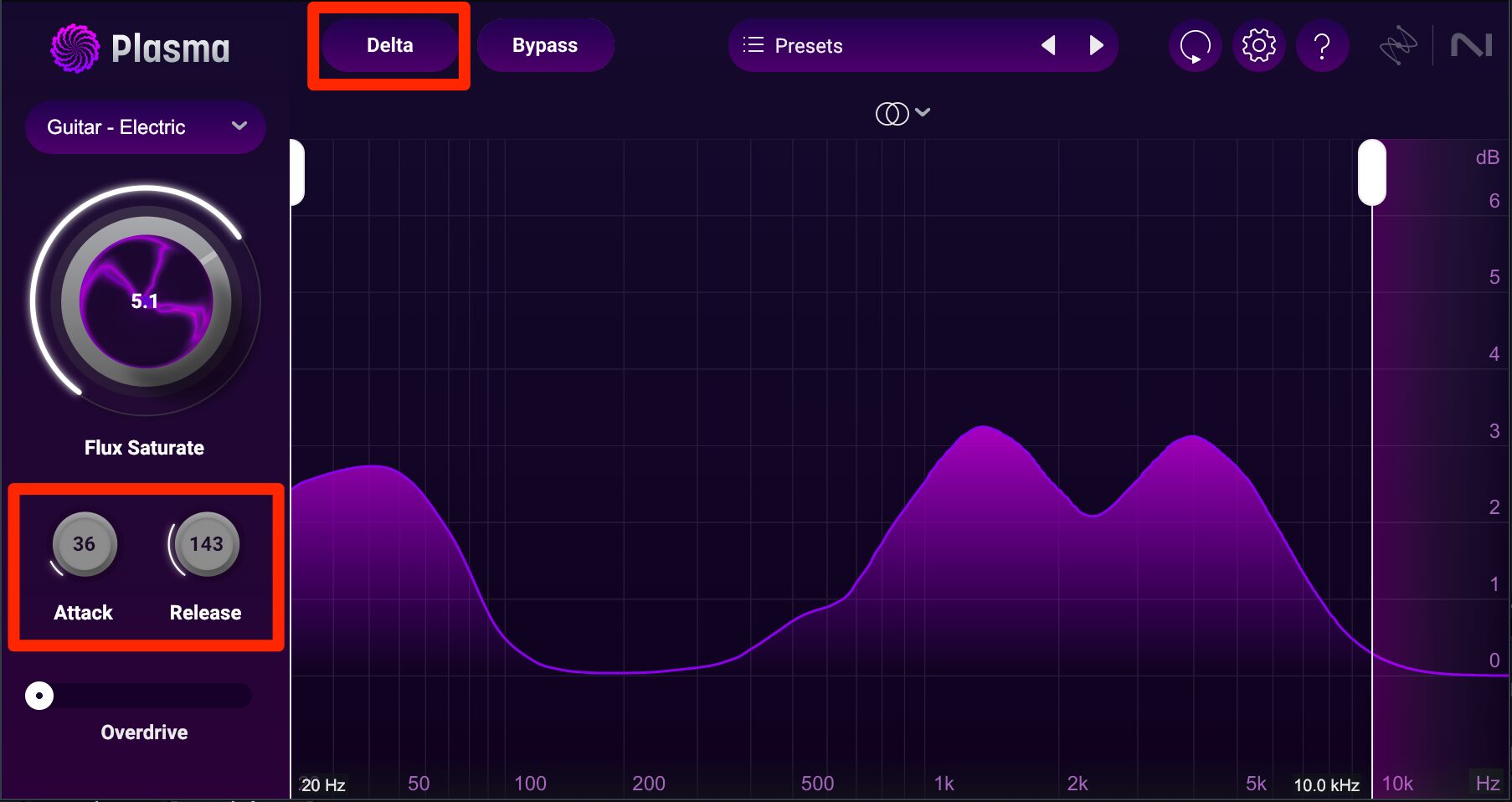
Task: Click the Native Instruments logo
Action: click(1471, 45)
